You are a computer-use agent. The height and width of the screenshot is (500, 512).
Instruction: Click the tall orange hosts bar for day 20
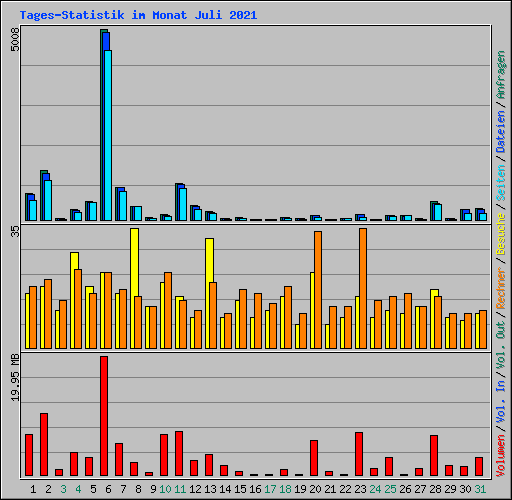318,290
